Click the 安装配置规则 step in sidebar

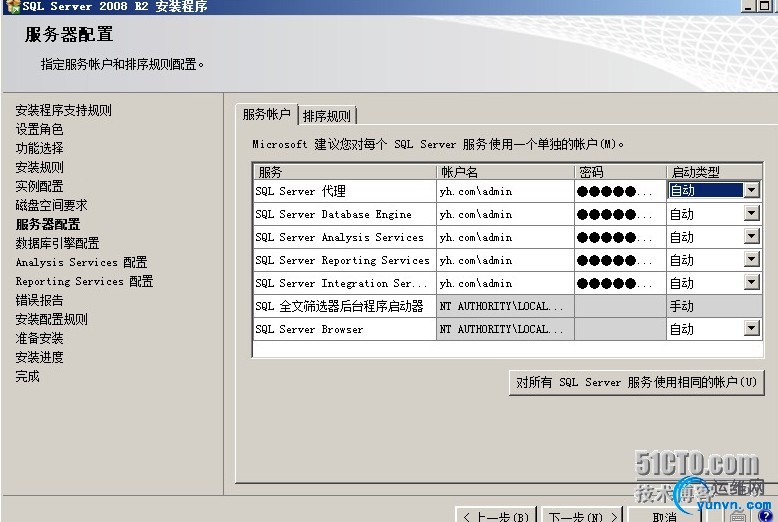[x=52, y=319]
